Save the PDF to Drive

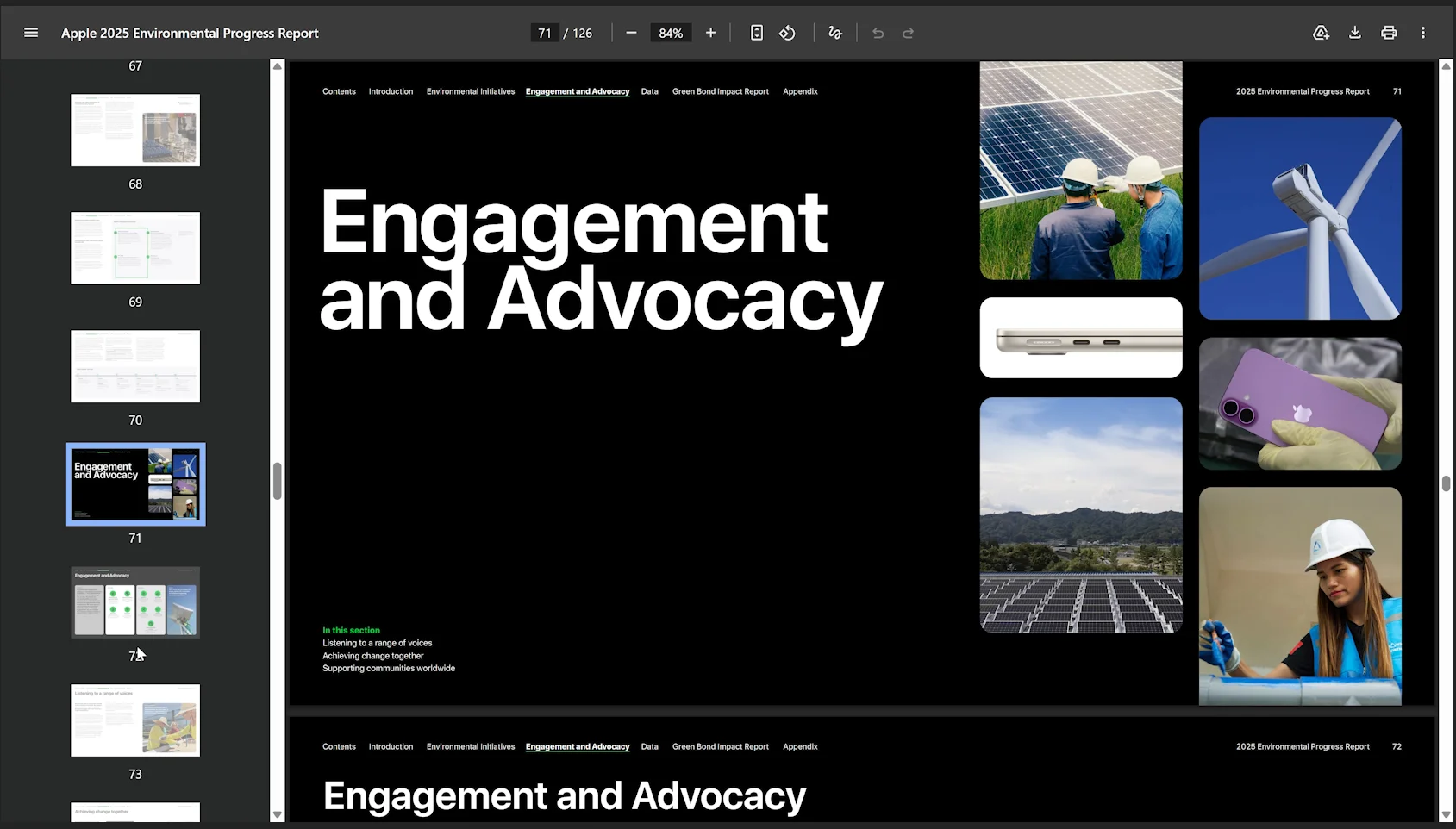tap(1321, 33)
